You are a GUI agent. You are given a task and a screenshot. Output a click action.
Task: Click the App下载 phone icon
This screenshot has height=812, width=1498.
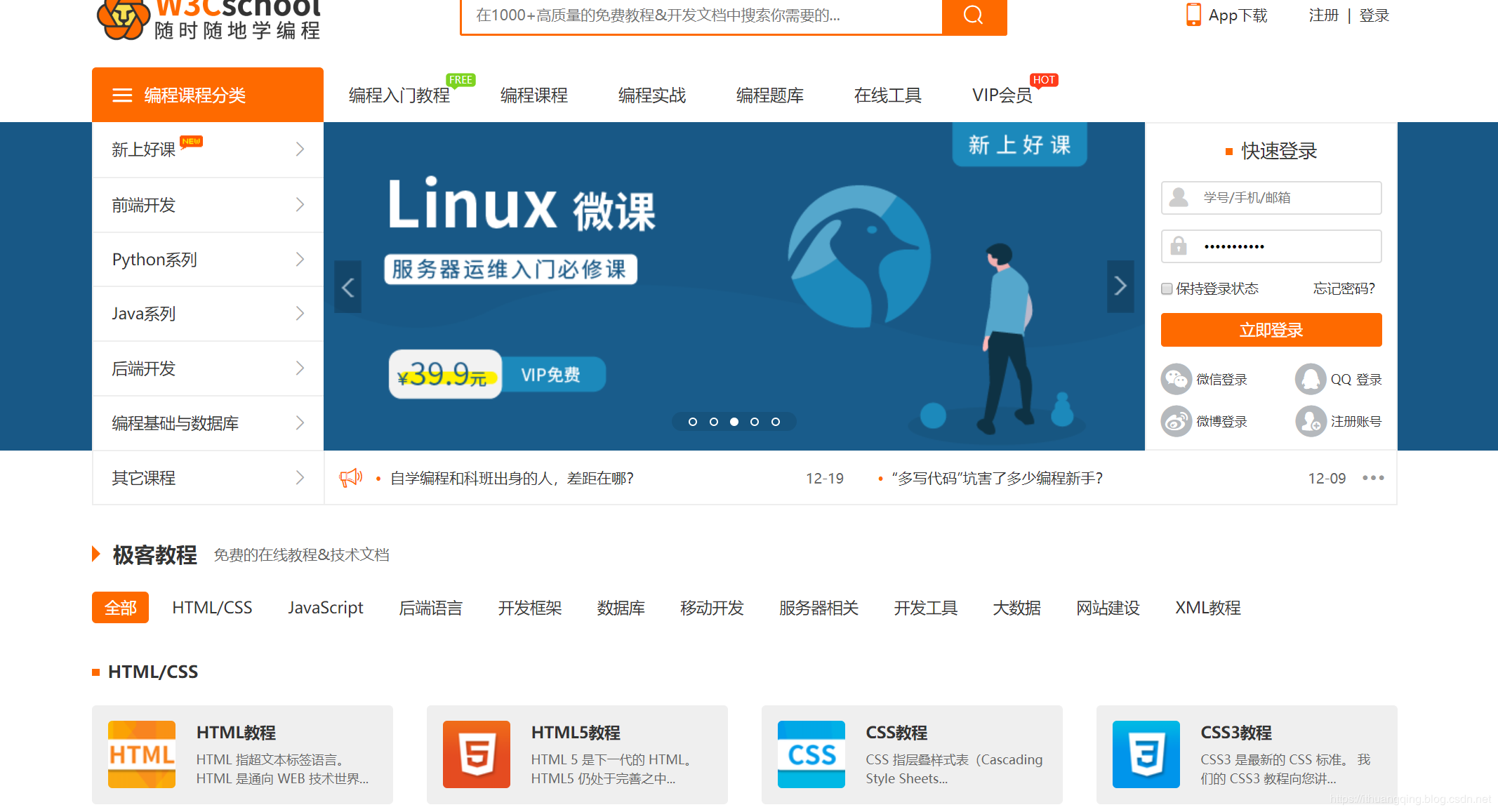(x=1193, y=15)
